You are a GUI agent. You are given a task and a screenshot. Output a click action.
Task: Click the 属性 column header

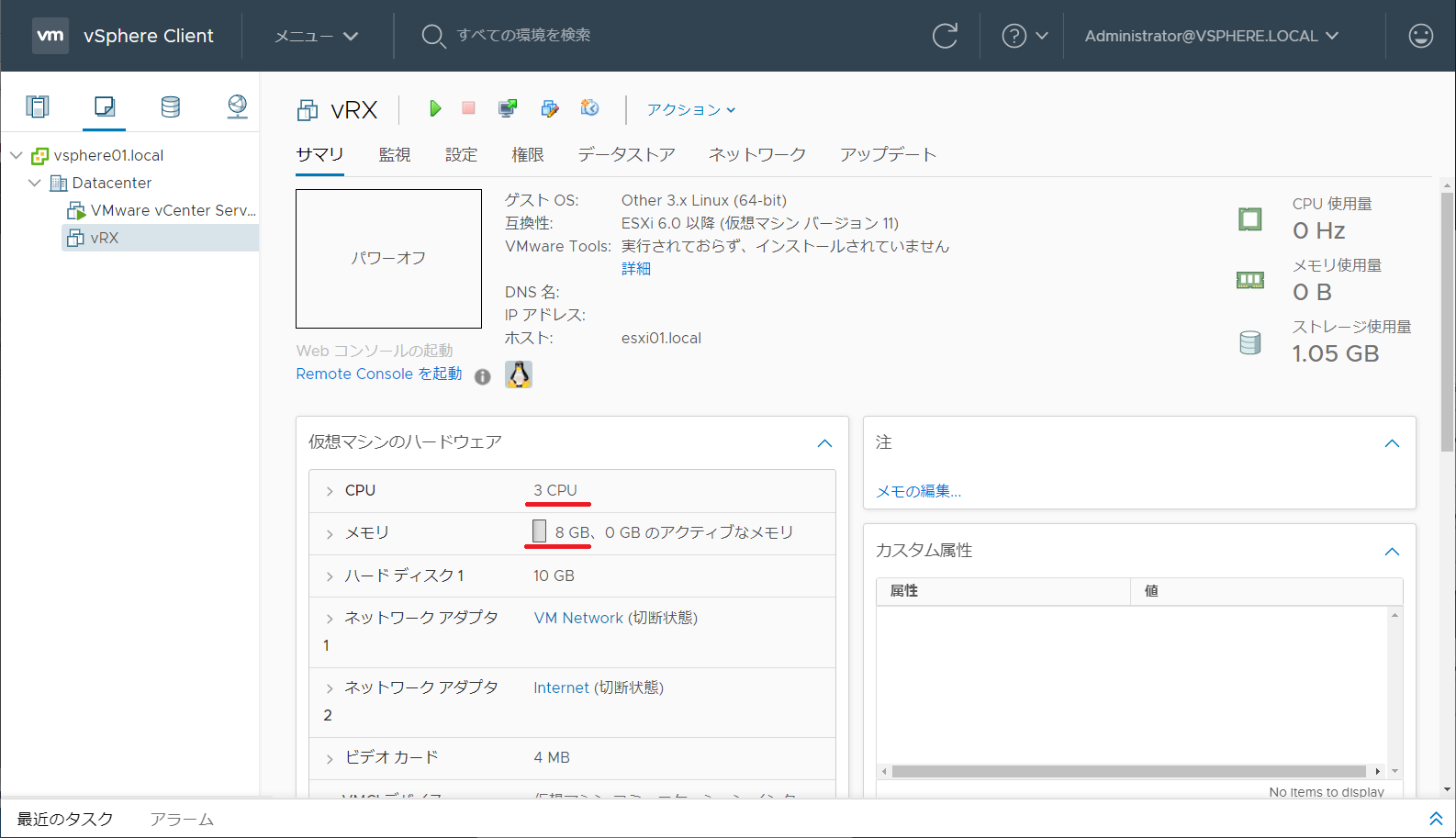click(1003, 591)
